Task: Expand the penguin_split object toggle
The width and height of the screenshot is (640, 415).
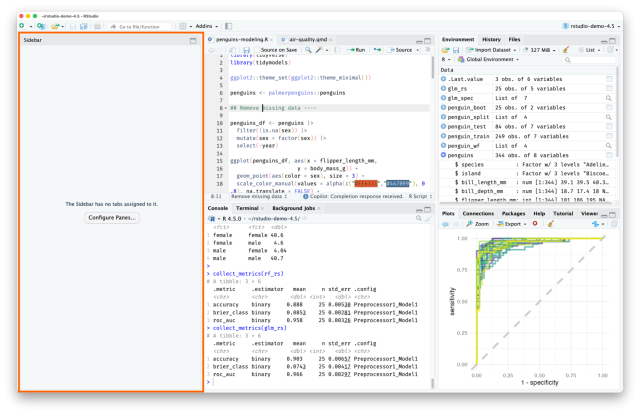Action: [x=443, y=117]
